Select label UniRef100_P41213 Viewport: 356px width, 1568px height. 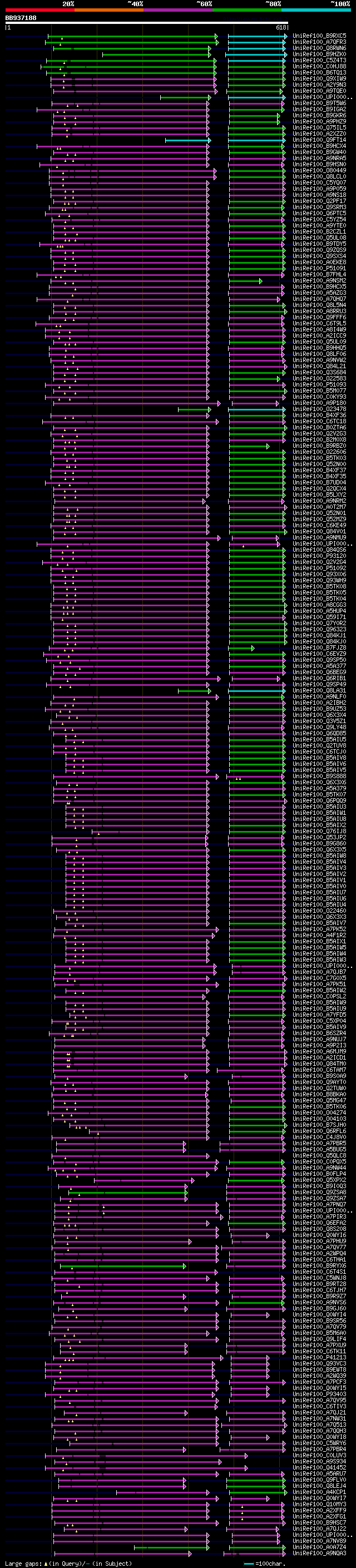[x=319, y=1357]
